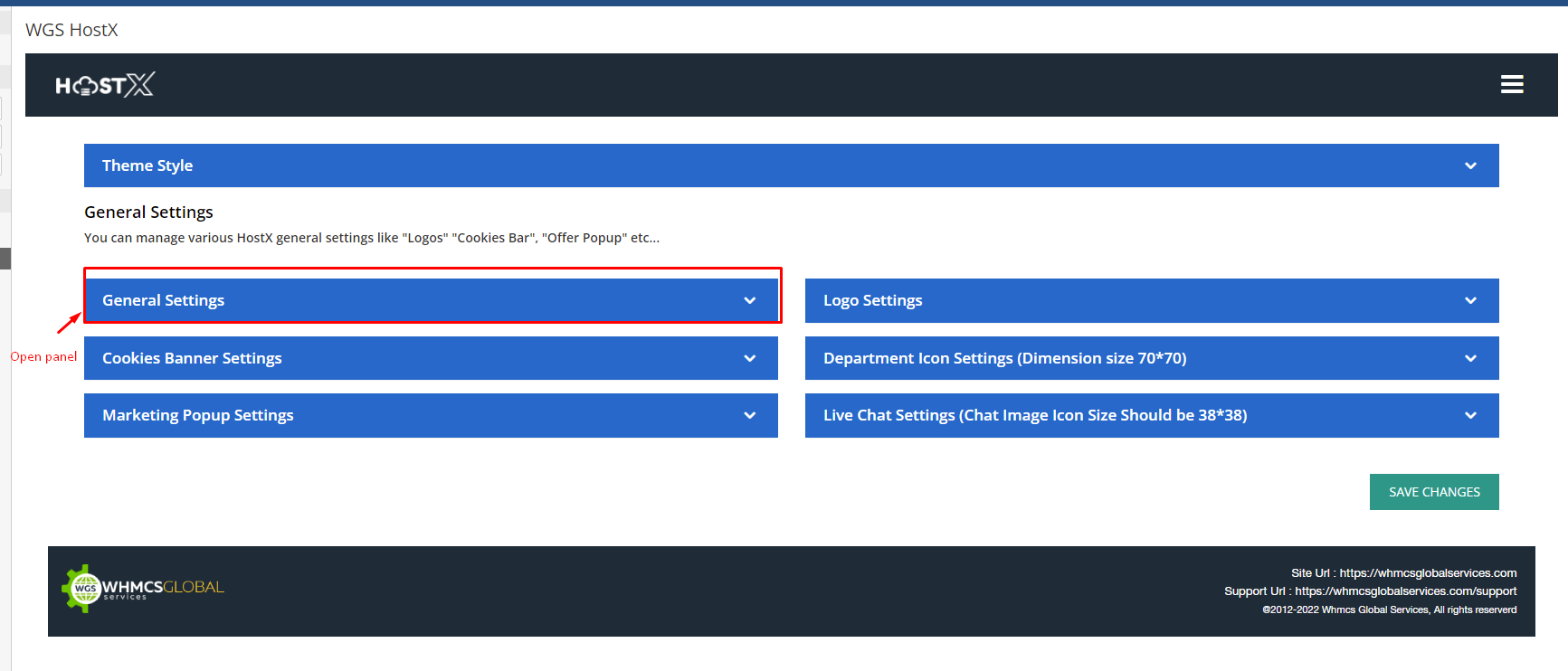
Task: Click the chevron on Department Icon Settings
Action: 1470,359
